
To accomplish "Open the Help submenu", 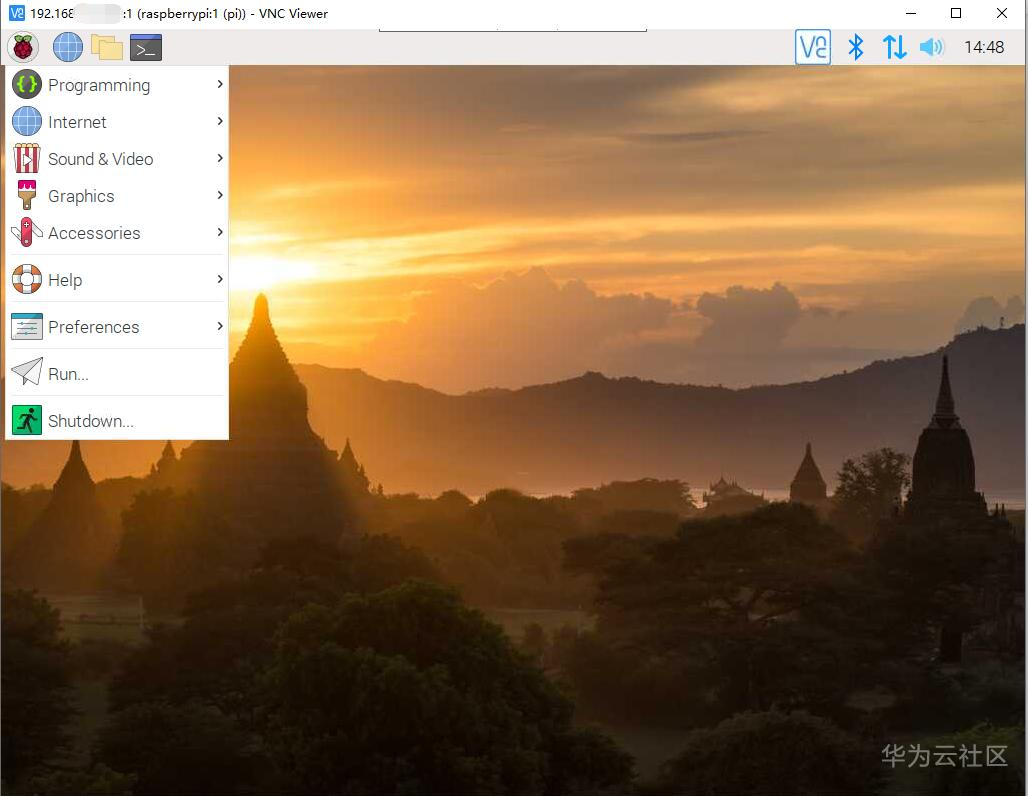I will [x=117, y=279].
